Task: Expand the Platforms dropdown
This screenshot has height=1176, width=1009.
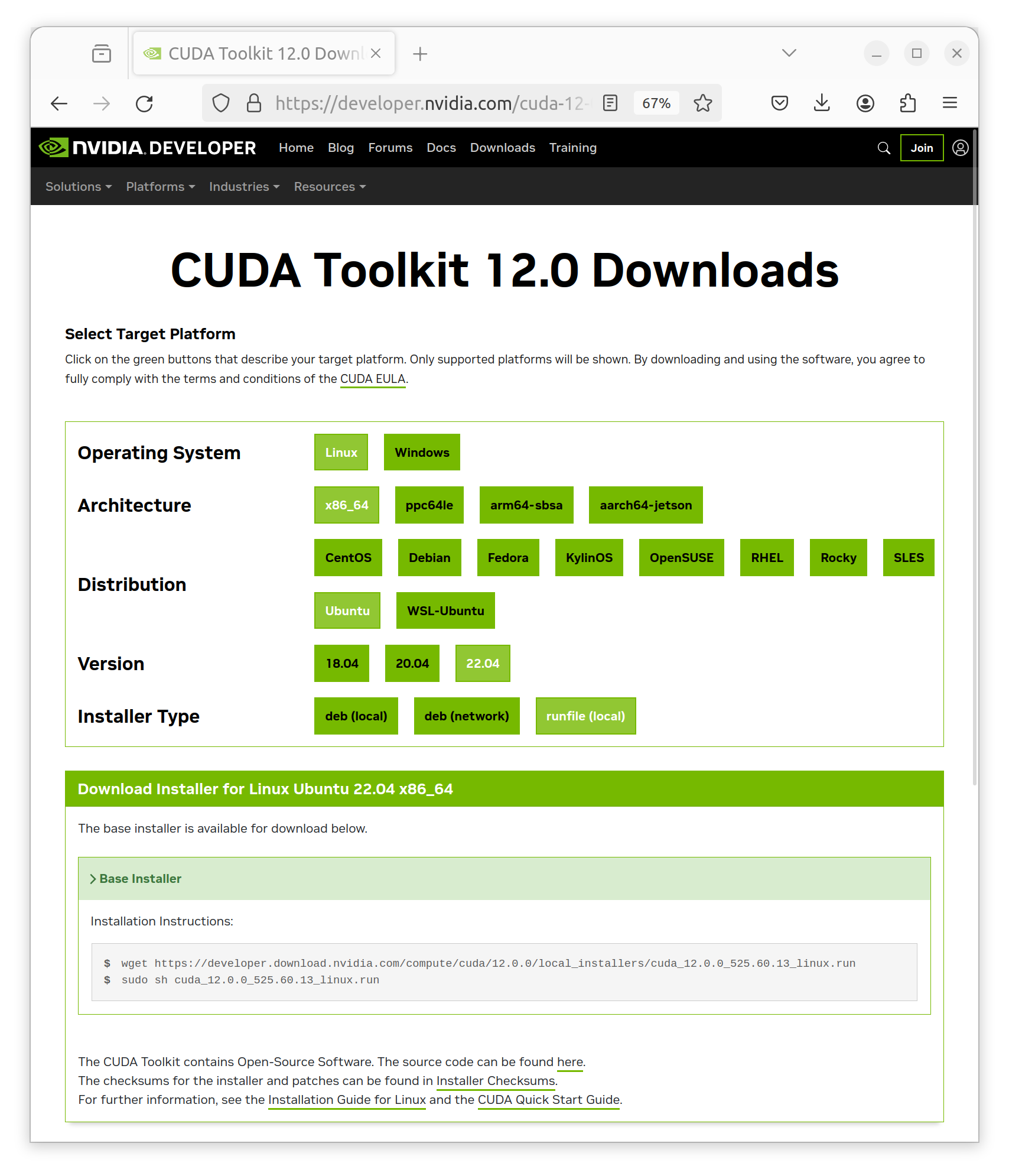Action: coord(161,187)
